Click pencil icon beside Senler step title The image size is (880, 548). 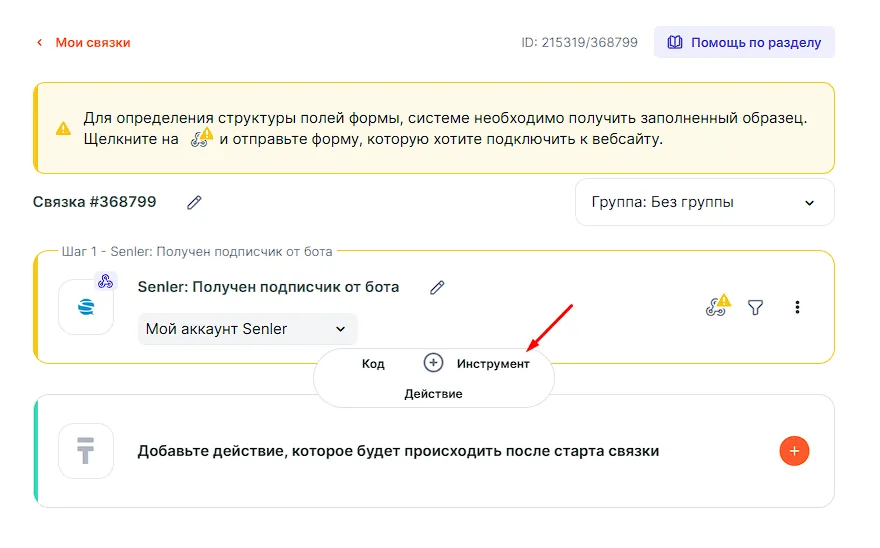436,288
